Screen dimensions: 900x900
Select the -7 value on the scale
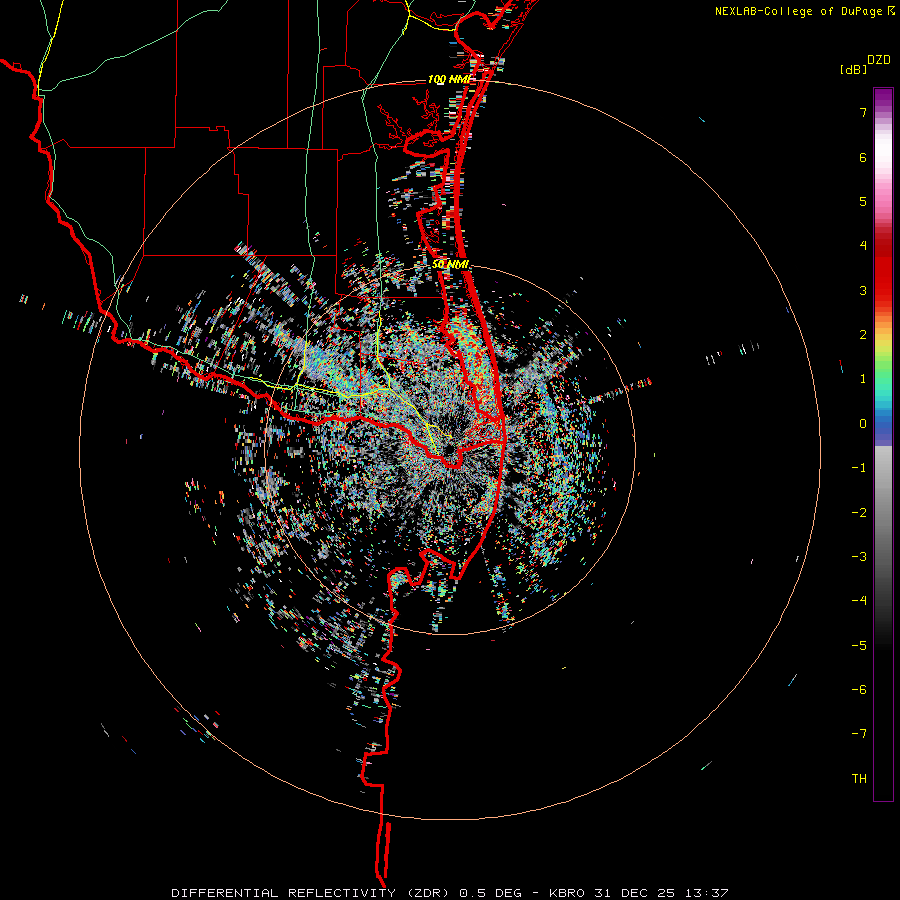tap(859, 734)
